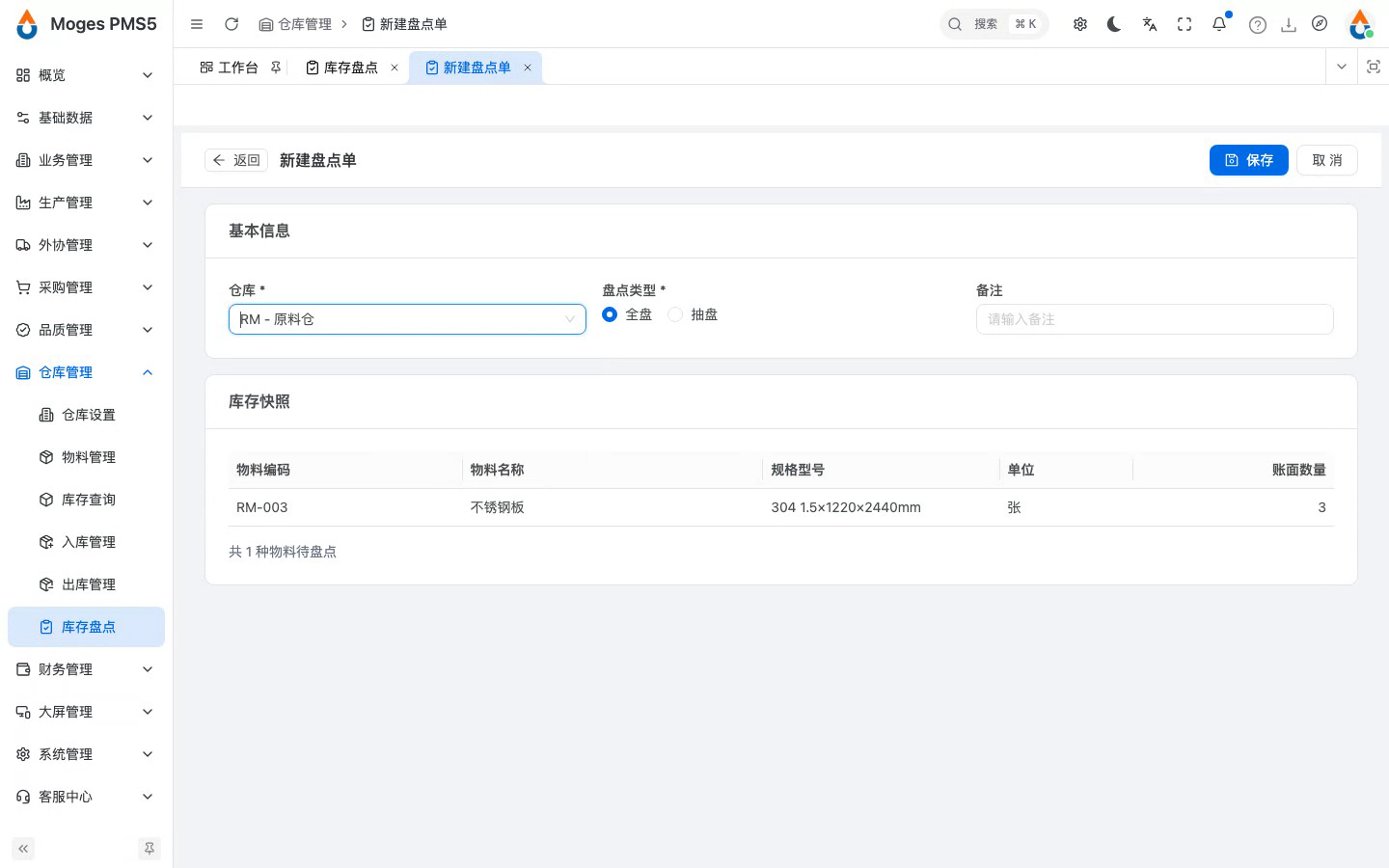The width and height of the screenshot is (1389, 868).
Task: Close the 新建盘点单 tab
Action: (x=528, y=68)
